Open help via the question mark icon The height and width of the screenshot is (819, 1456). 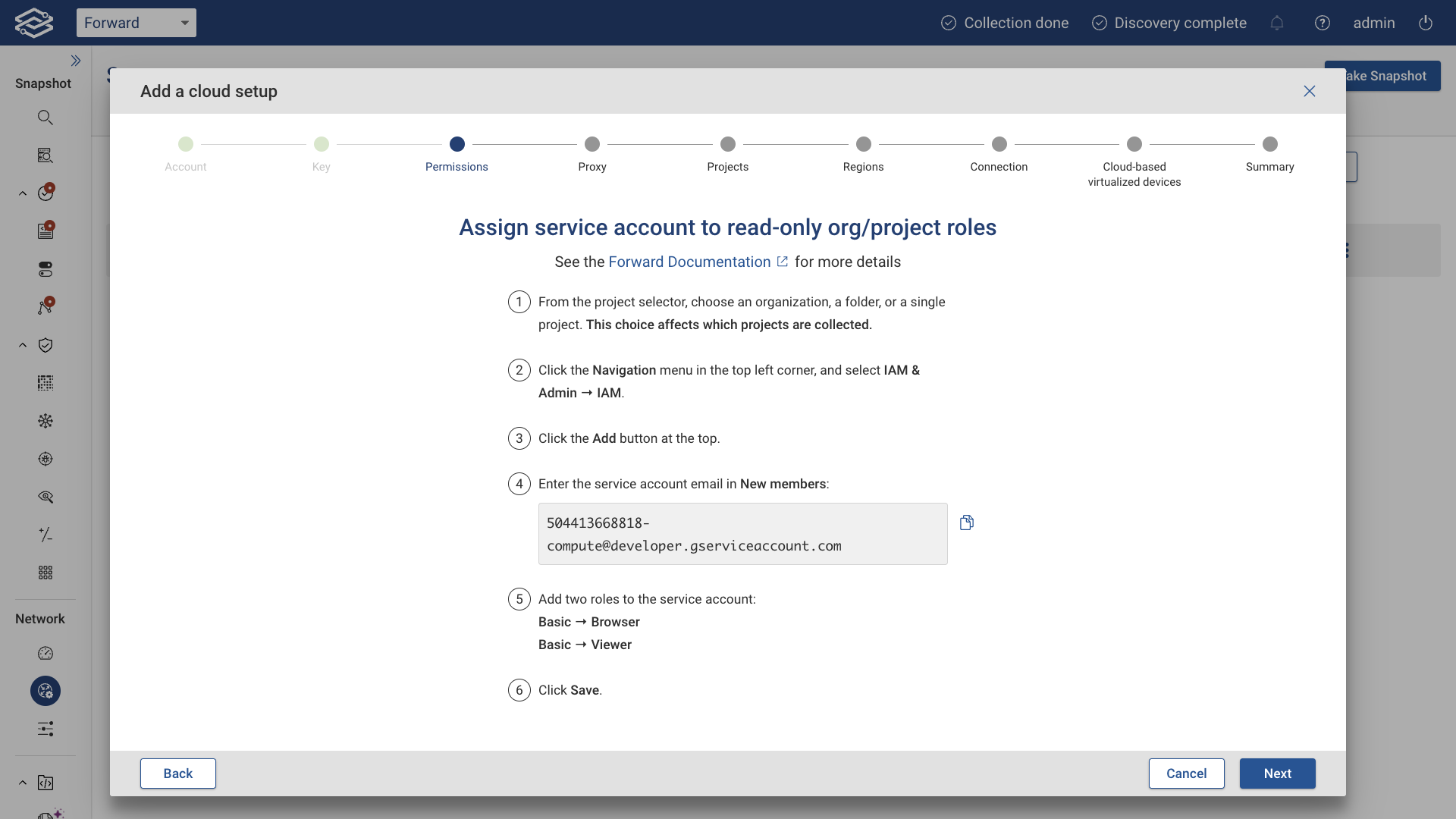coord(1323,23)
